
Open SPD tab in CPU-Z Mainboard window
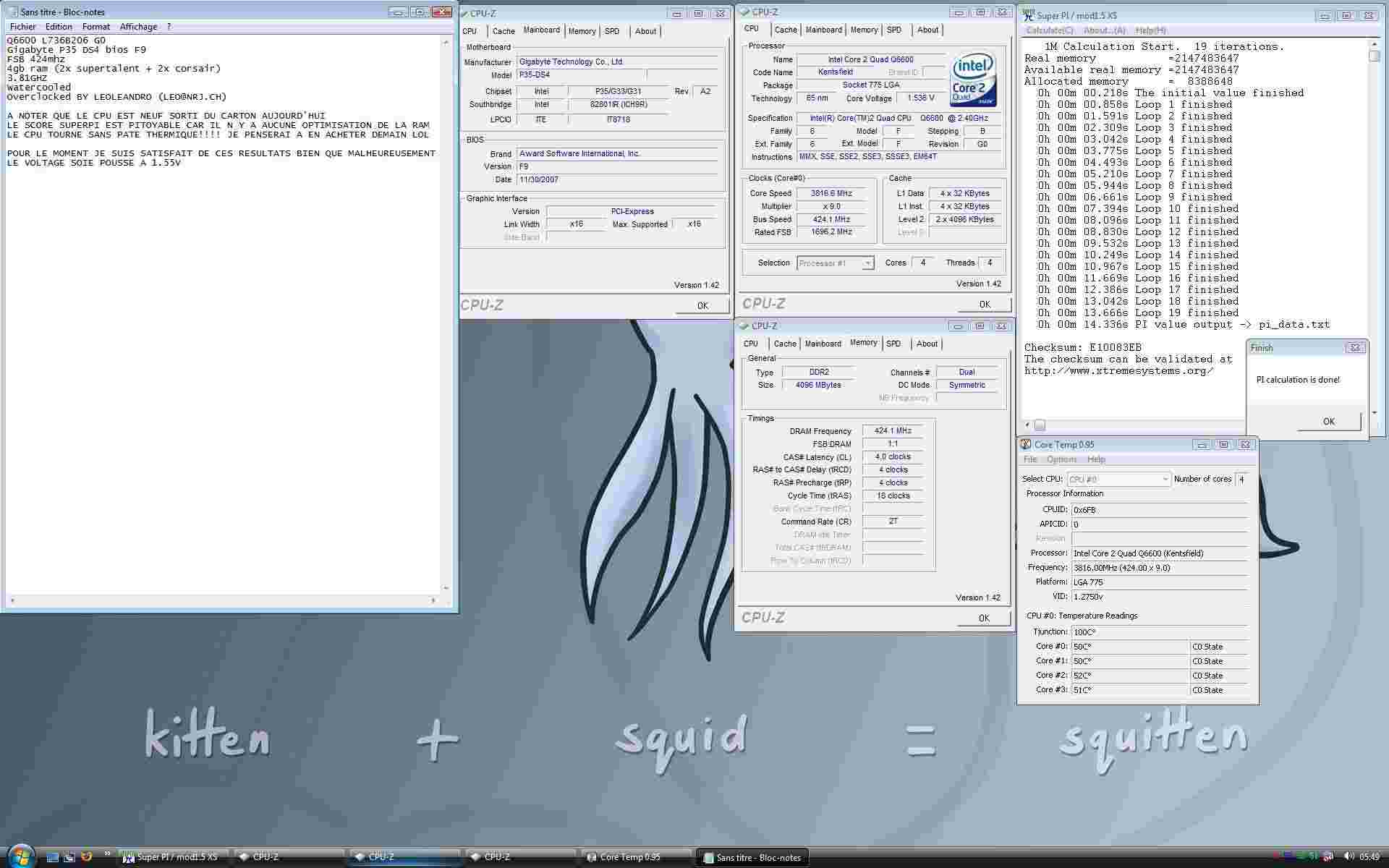(612, 31)
